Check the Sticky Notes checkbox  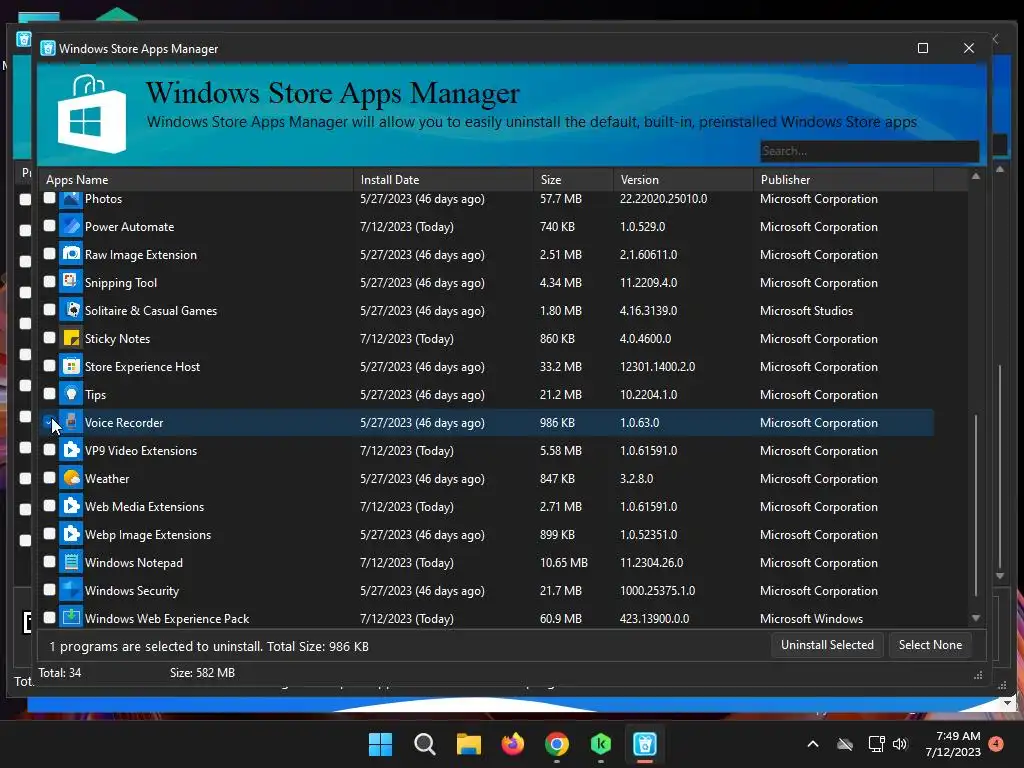[x=50, y=338]
